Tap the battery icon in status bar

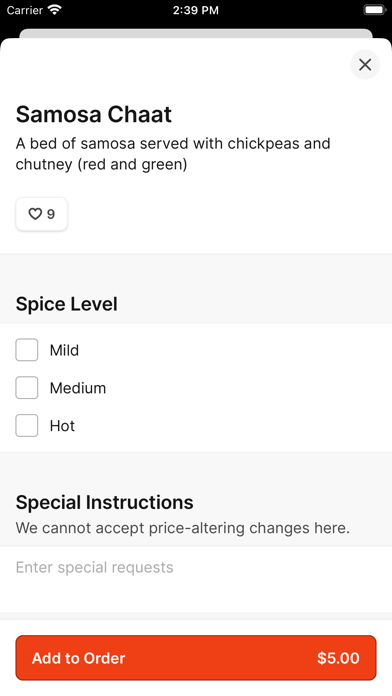(x=375, y=10)
